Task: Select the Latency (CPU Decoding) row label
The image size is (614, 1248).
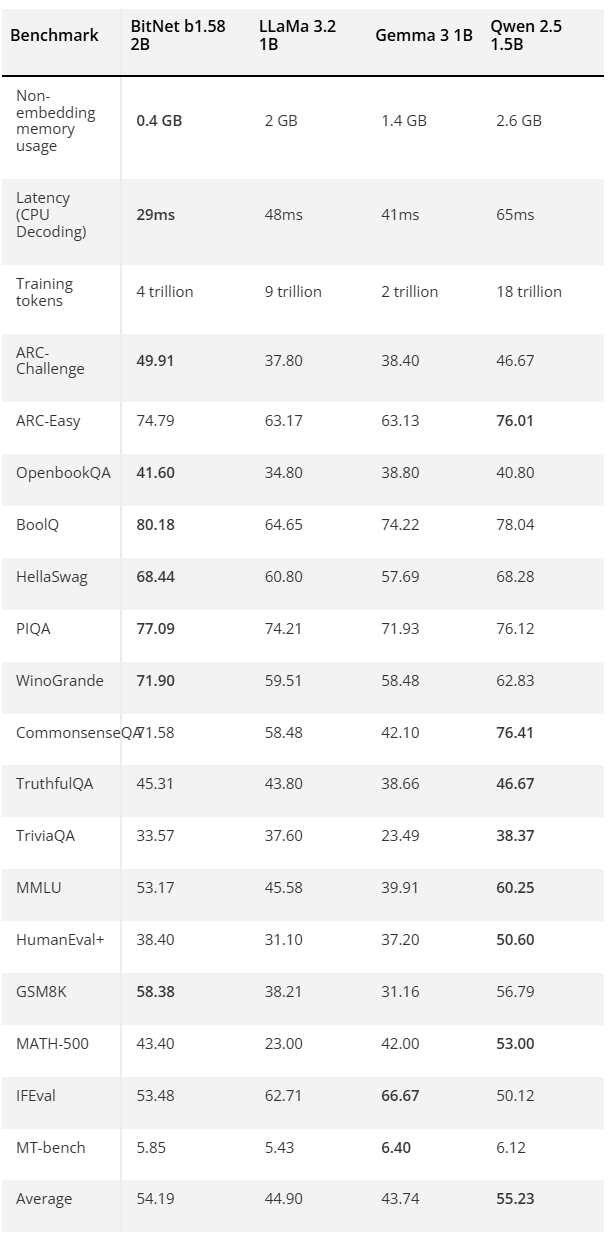Action: point(51,215)
